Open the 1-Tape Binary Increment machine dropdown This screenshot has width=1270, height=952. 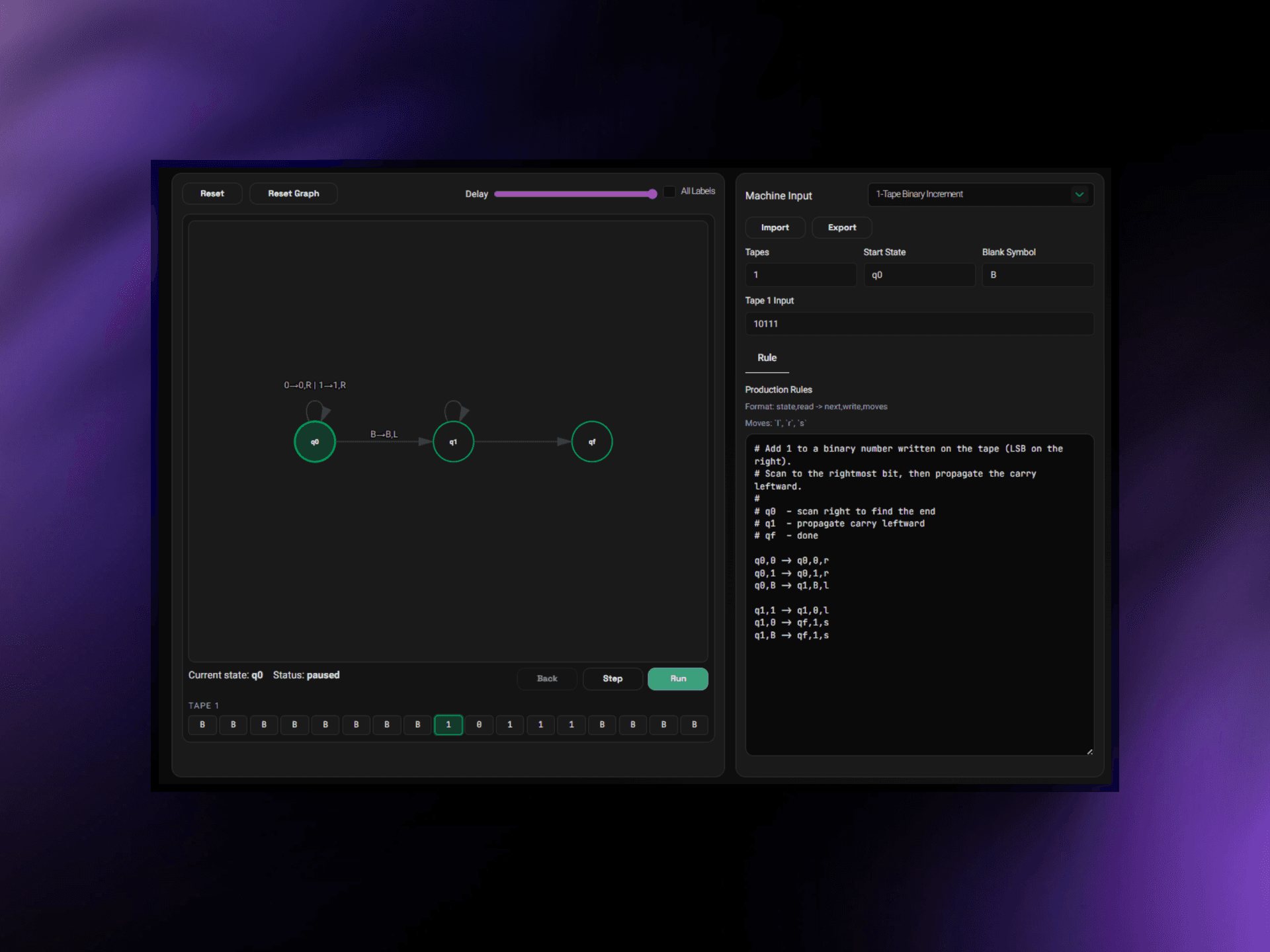pyautogui.click(x=980, y=194)
